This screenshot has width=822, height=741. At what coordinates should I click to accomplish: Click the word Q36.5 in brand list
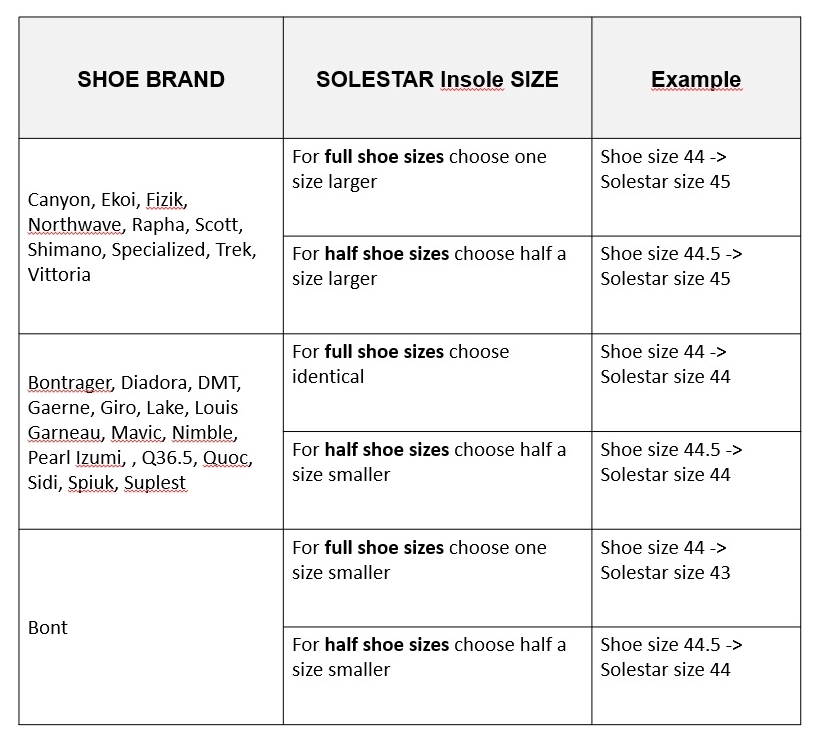click(x=168, y=458)
